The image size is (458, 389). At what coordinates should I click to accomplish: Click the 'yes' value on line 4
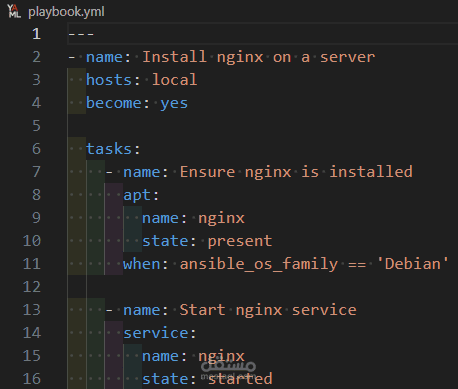[x=174, y=104]
